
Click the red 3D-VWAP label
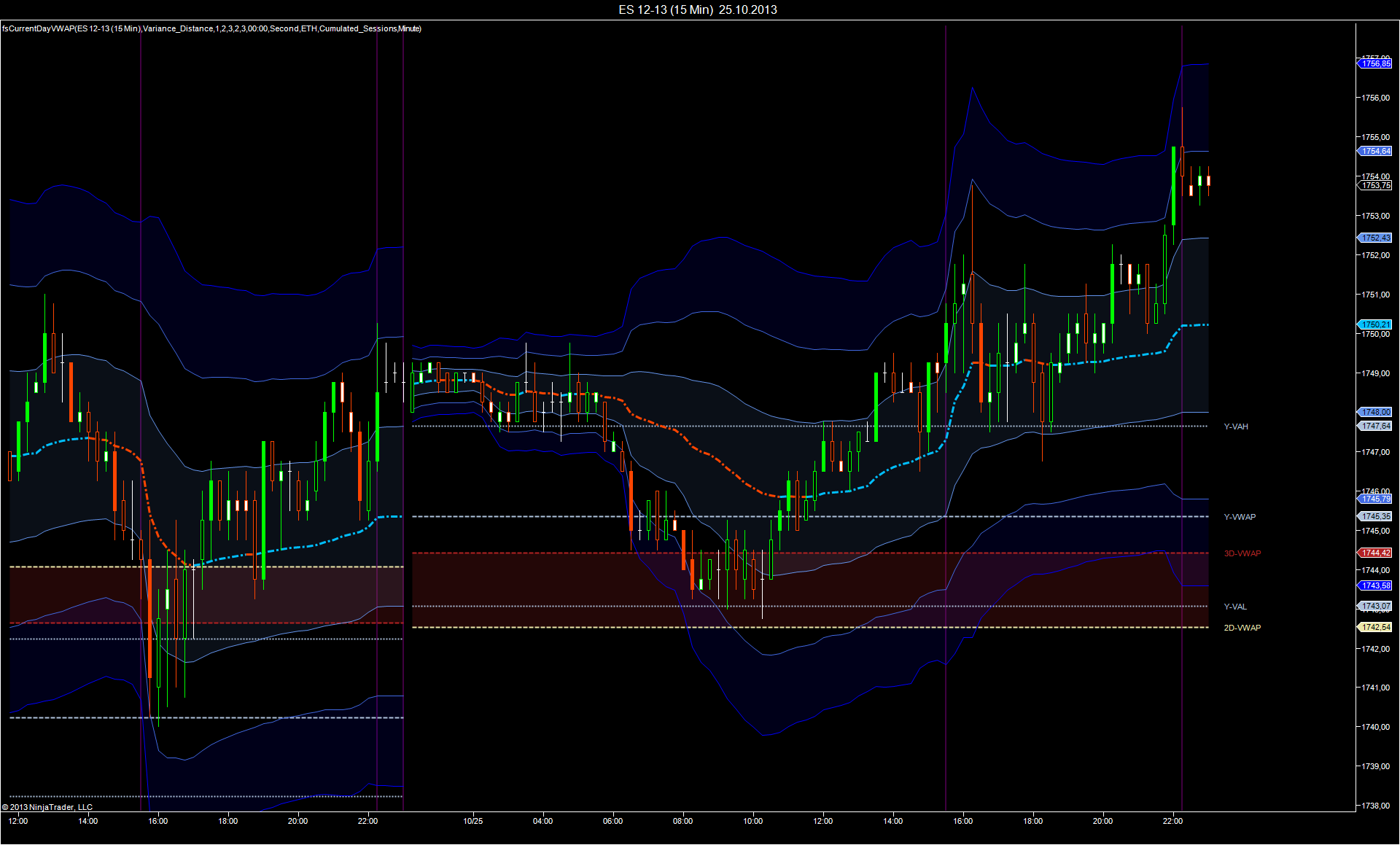(1242, 554)
